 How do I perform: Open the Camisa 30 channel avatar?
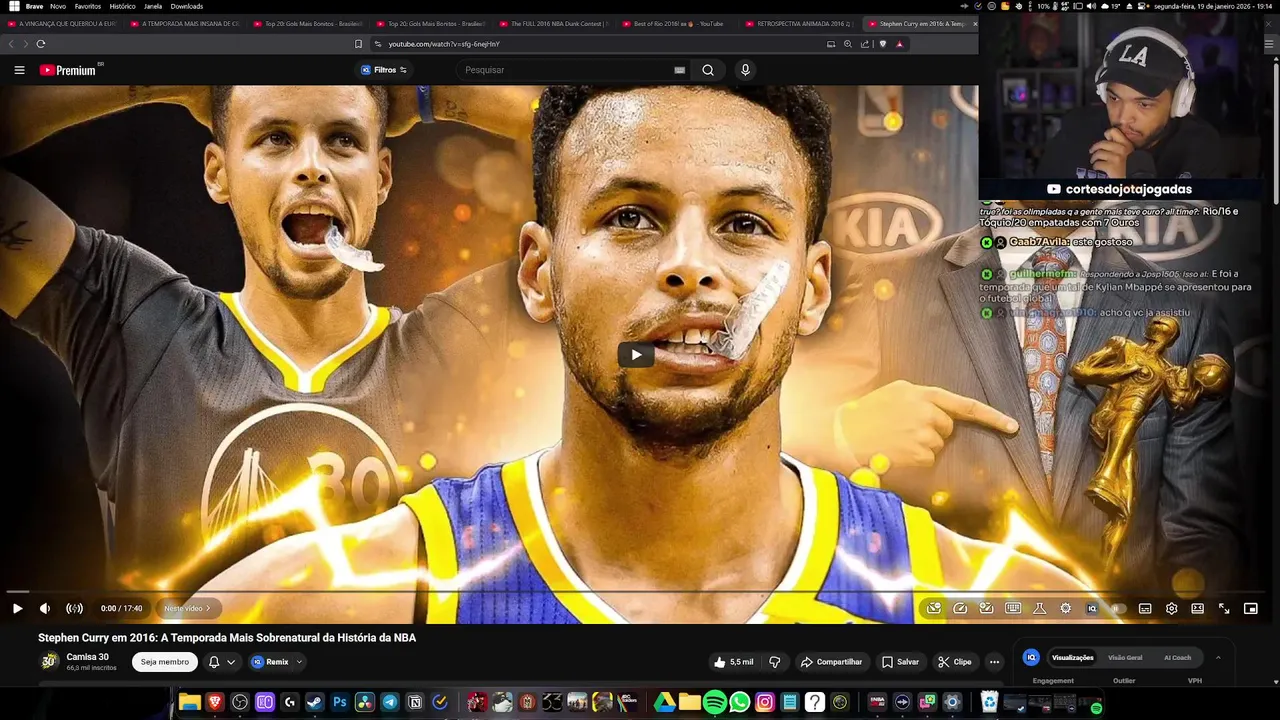pos(49,661)
